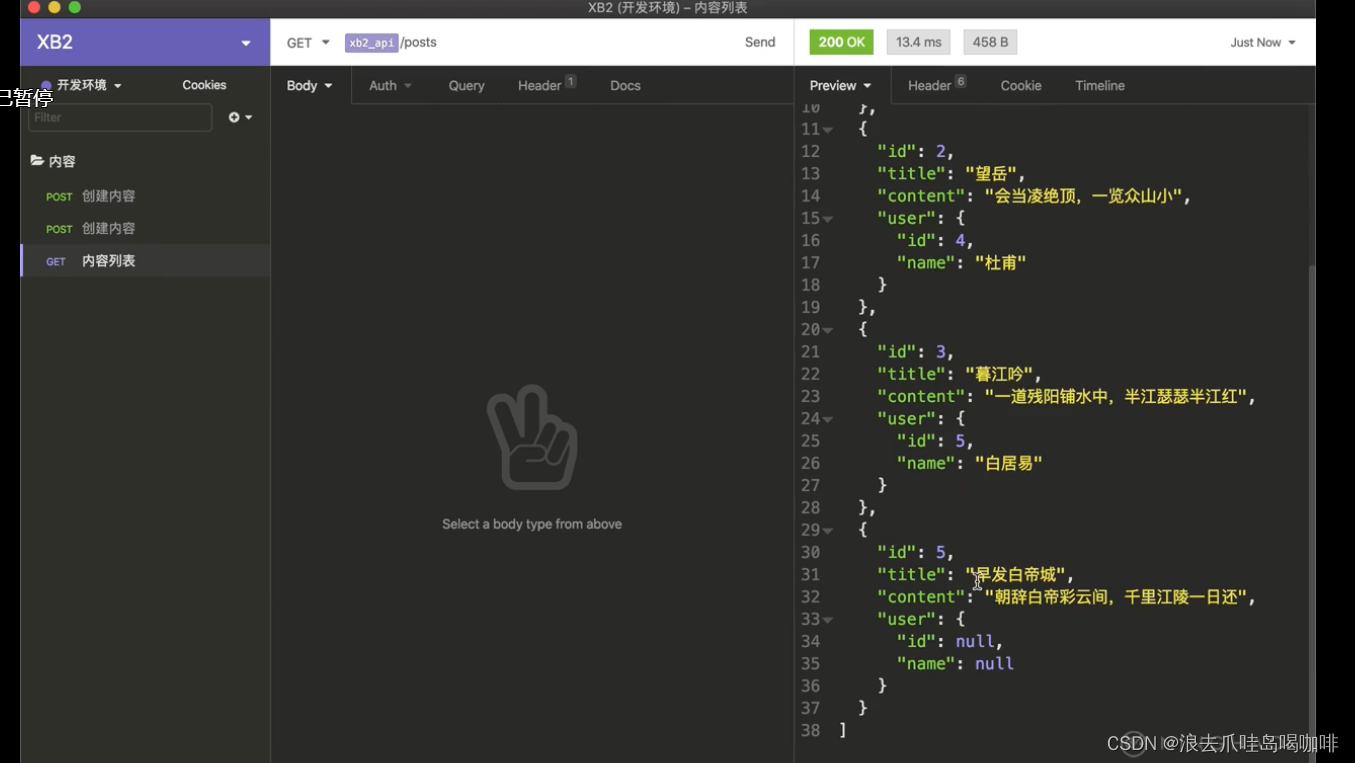Click the null id value on line 34
This screenshot has width=1355, height=763.
975,641
